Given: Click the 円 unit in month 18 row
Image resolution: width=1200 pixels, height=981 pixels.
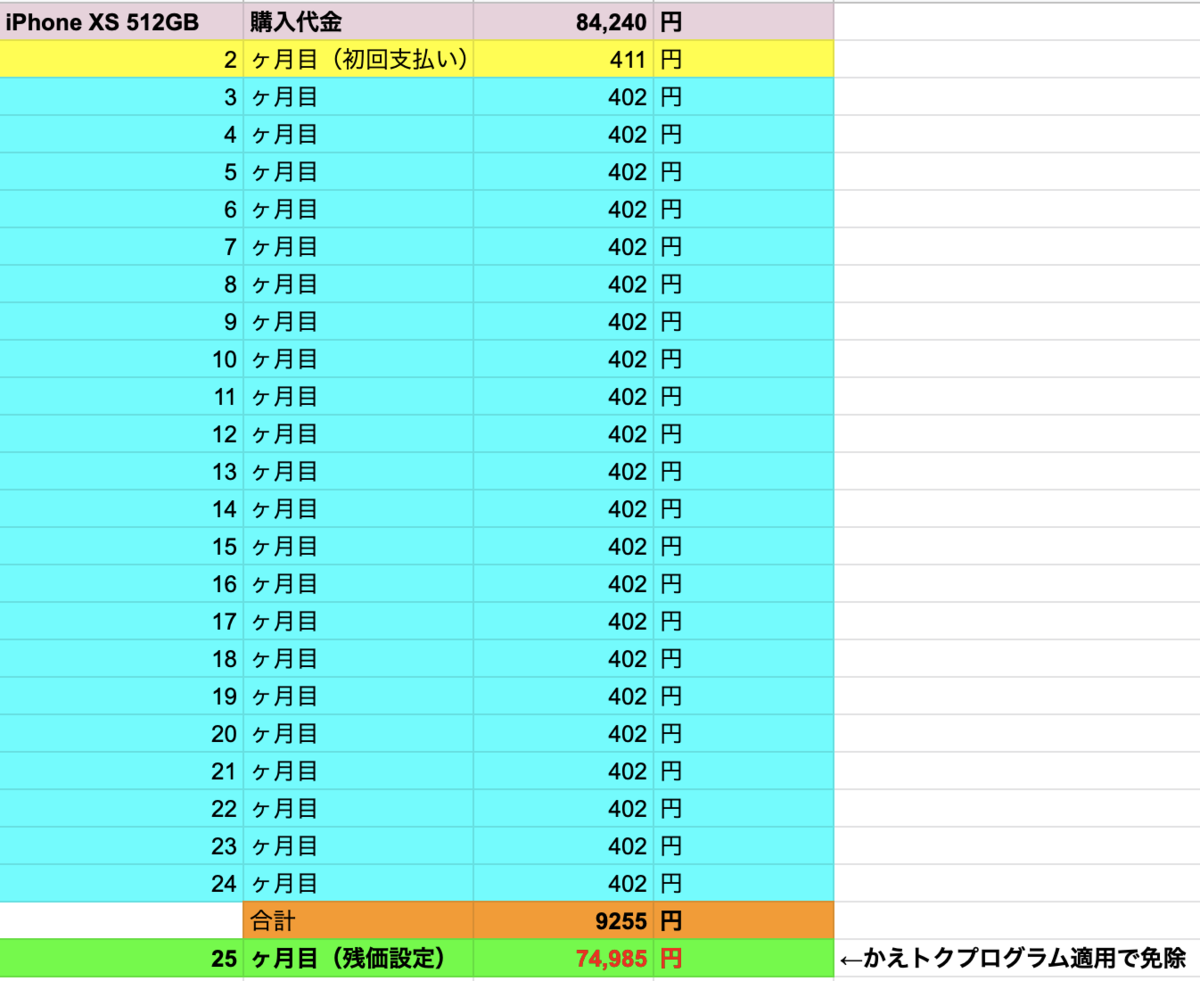Looking at the screenshot, I should tap(744, 660).
